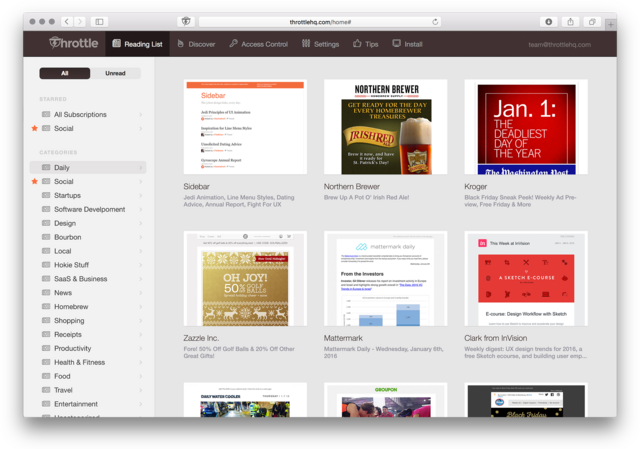Click the Shopping envelope icon
This screenshot has width=640, height=449.
point(46,320)
